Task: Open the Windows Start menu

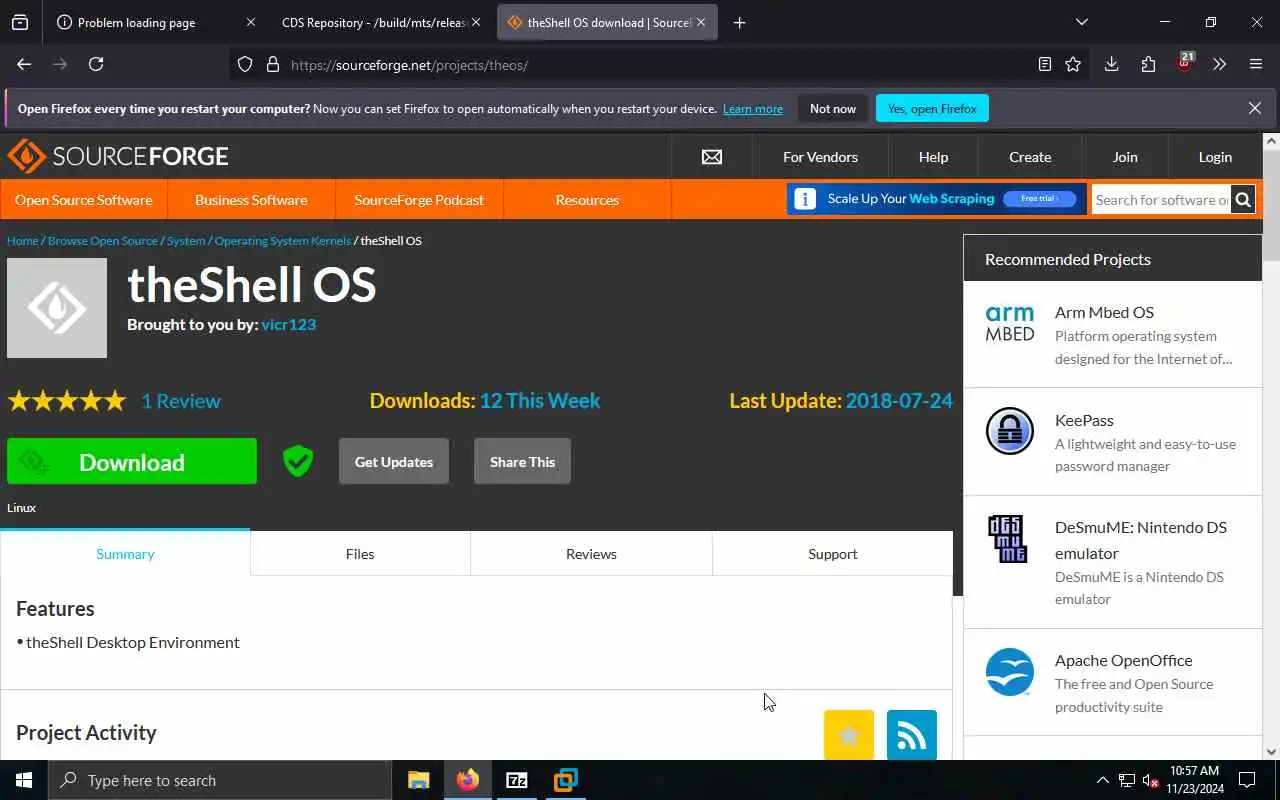Action: (x=24, y=780)
